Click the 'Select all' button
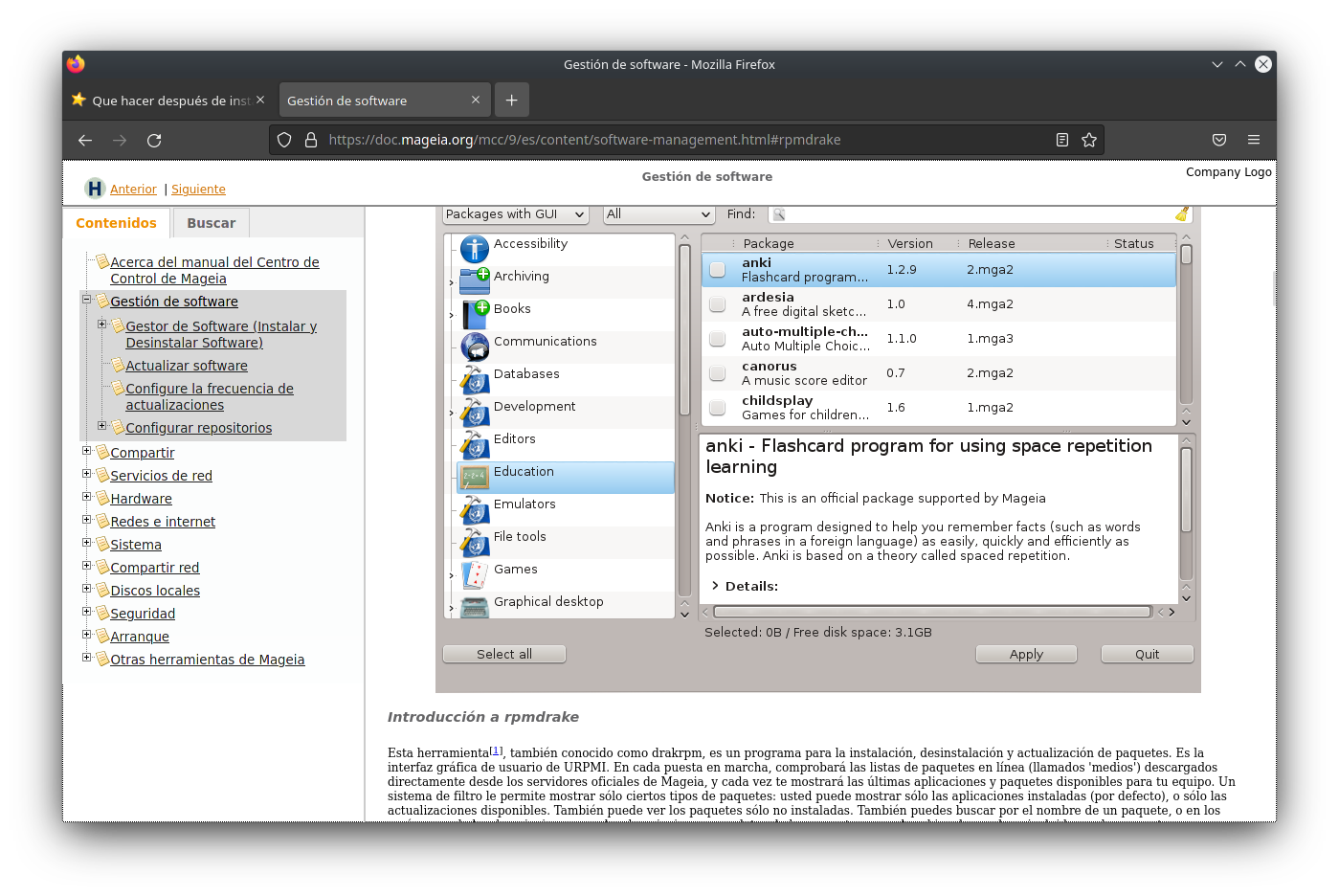Image resolution: width=1339 pixels, height=896 pixels. pyautogui.click(x=504, y=654)
